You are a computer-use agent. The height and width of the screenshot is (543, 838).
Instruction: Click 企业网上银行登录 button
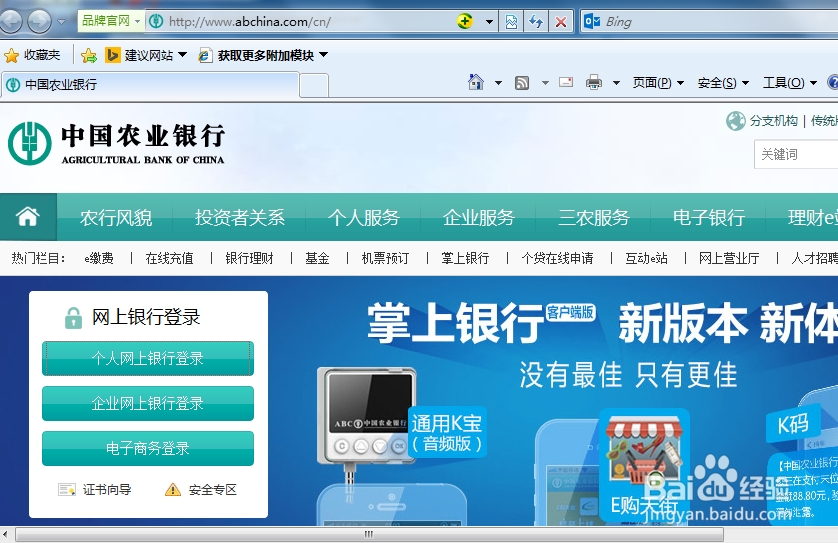tap(148, 403)
